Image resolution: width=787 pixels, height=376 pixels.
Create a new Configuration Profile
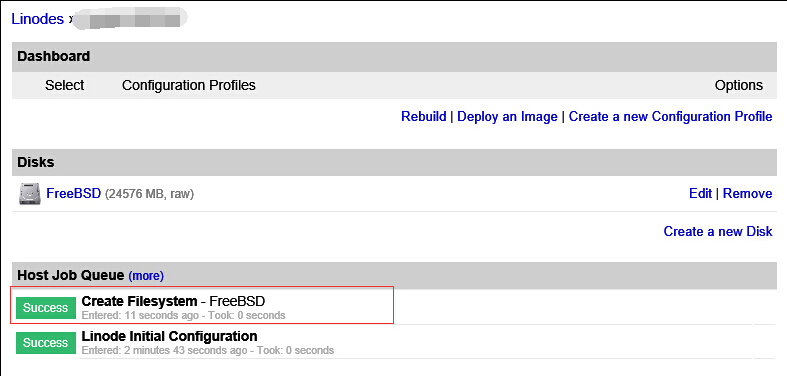(x=671, y=116)
